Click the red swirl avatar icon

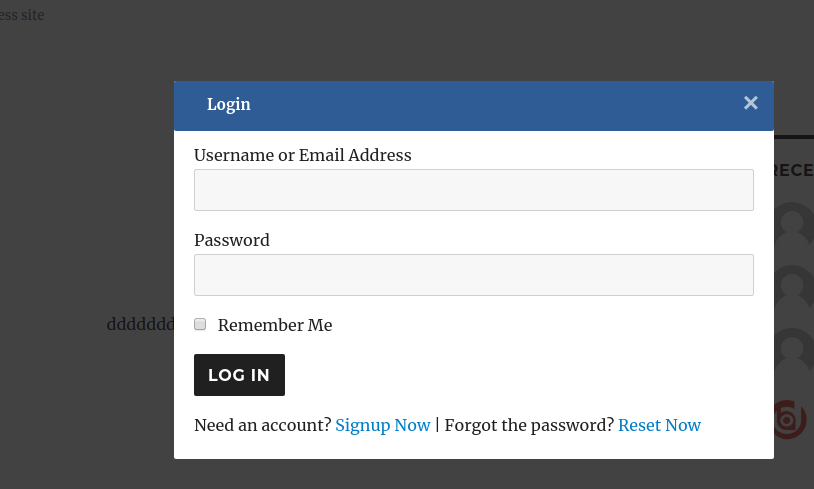coord(791,419)
